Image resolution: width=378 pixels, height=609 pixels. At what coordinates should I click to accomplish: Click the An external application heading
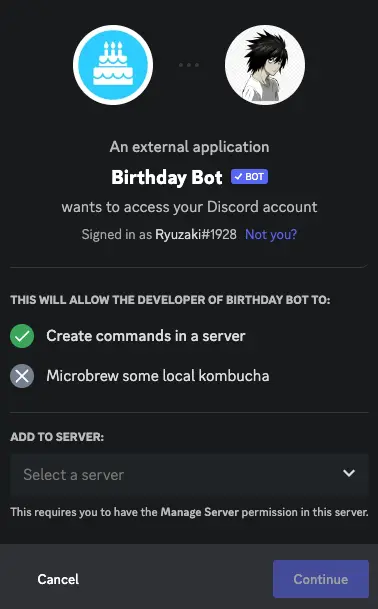pyautogui.click(x=189, y=147)
